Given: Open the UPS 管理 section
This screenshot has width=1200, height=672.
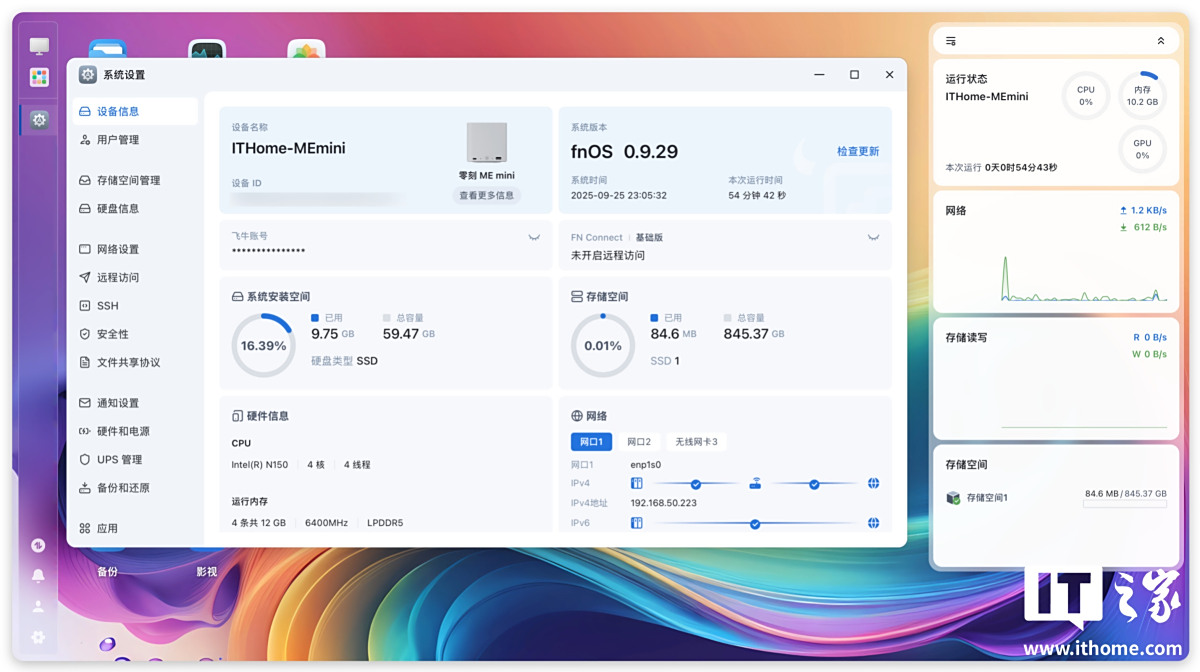Looking at the screenshot, I should click(119, 460).
